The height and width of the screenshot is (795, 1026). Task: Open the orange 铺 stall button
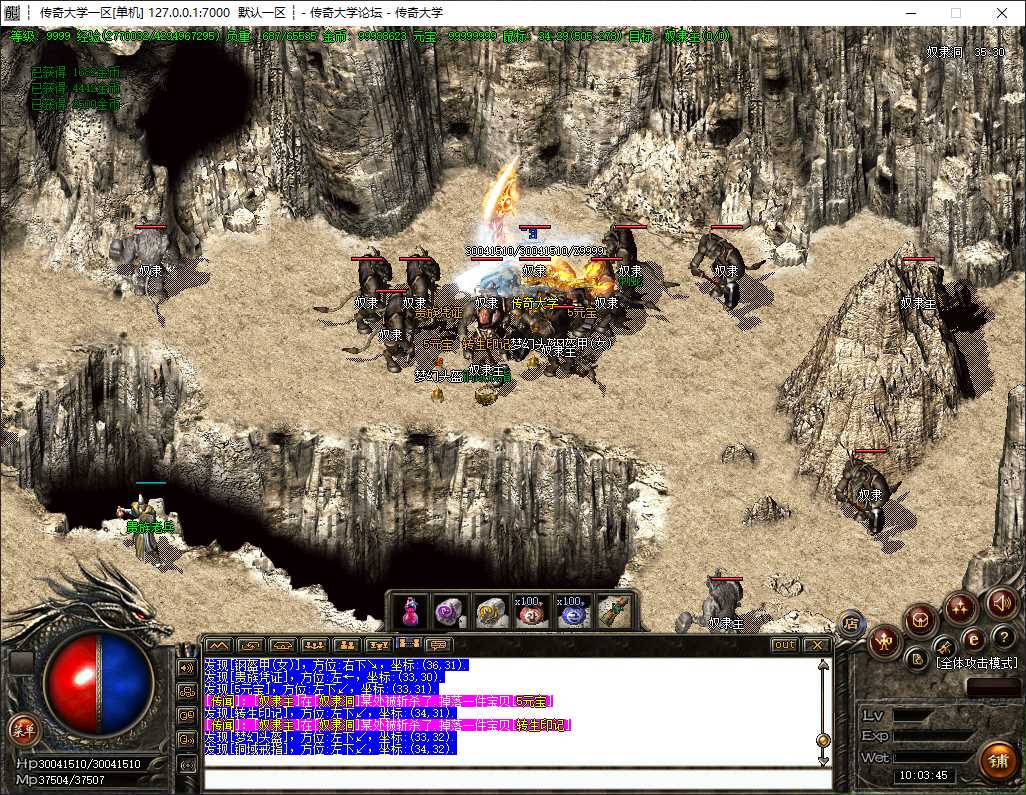tap(997, 761)
